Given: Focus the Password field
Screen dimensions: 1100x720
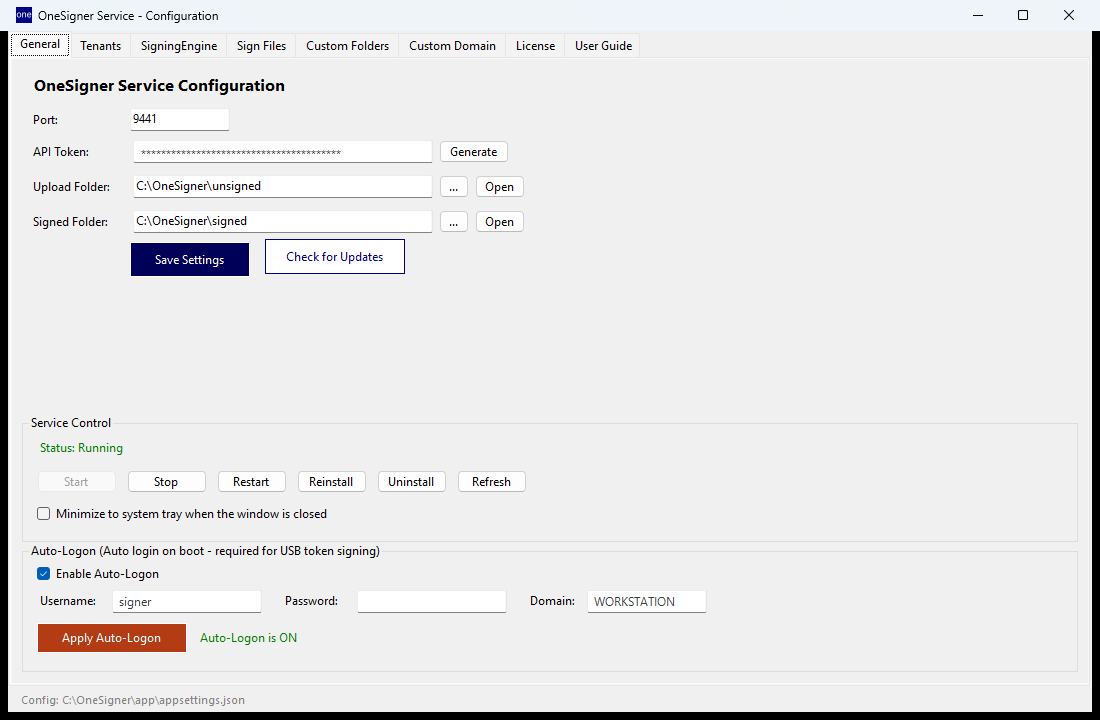Looking at the screenshot, I should pos(431,601).
